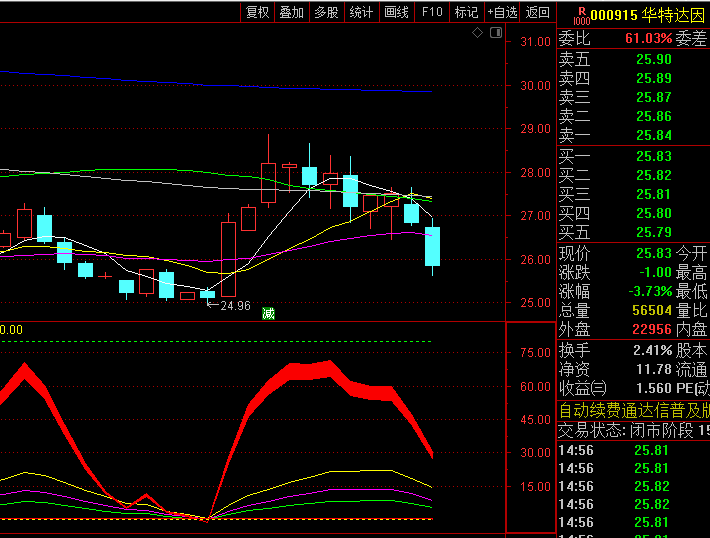Click the last cyan candlestick on the chart
Viewport: 710px width, 538px height.
pos(432,246)
